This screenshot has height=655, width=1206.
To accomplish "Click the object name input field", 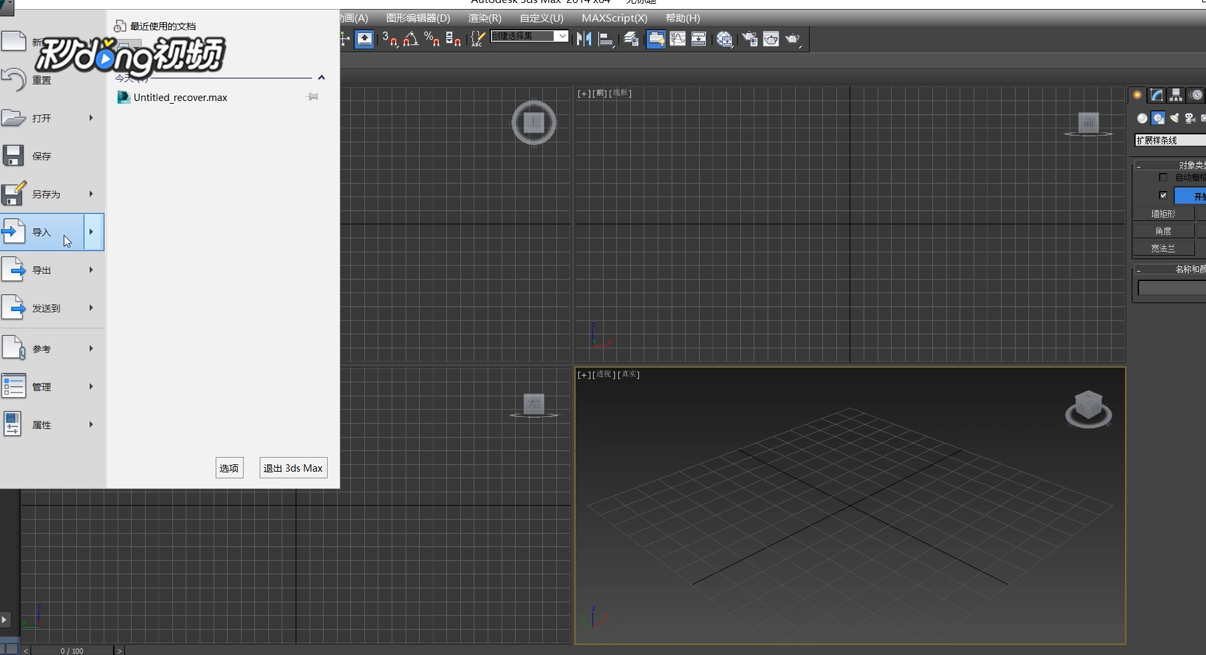I will (x=1172, y=288).
